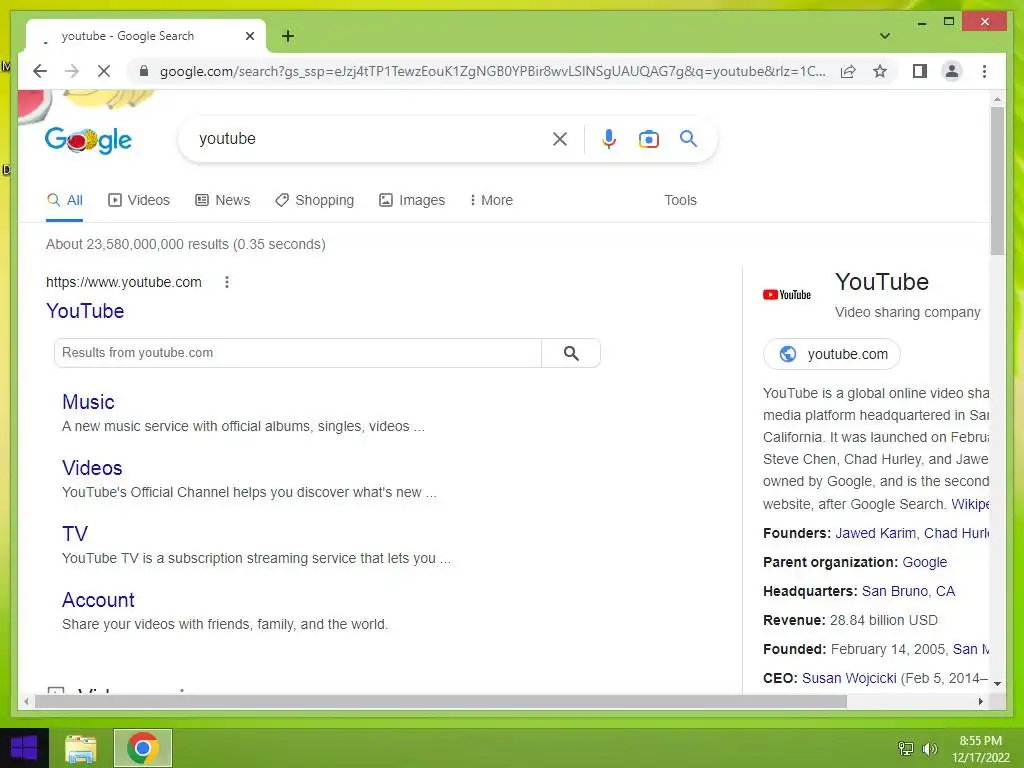Click the vertical scrollbar thumb
This screenshot has width=1024, height=768.
(997, 180)
